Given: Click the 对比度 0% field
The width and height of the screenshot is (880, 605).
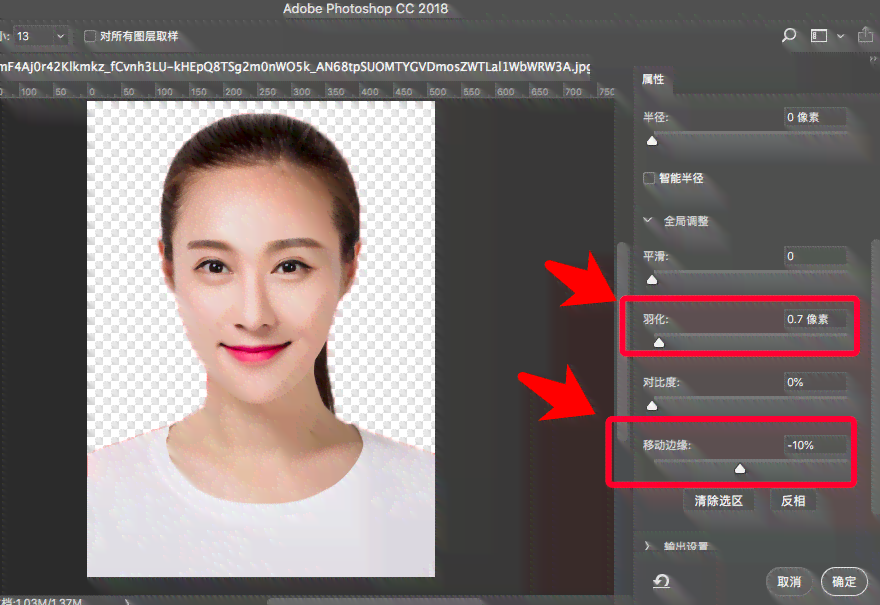Looking at the screenshot, I should pos(815,382).
